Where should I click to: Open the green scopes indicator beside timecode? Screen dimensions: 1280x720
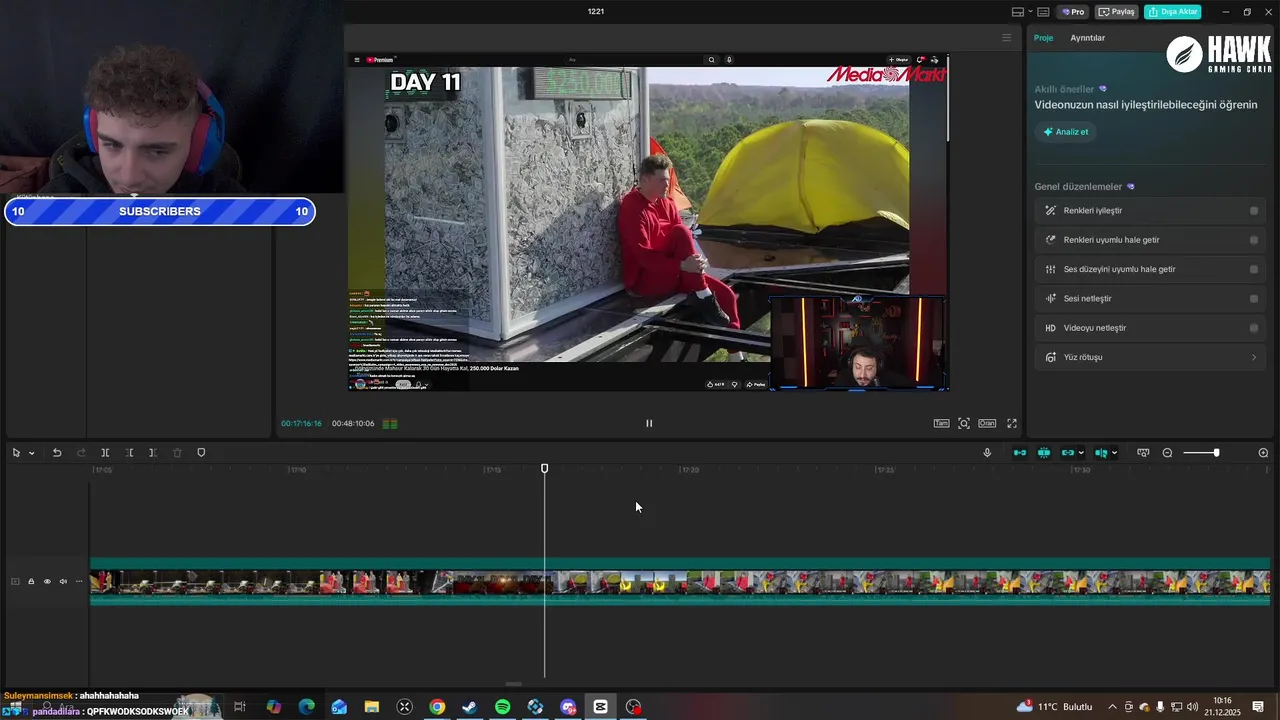coord(390,424)
